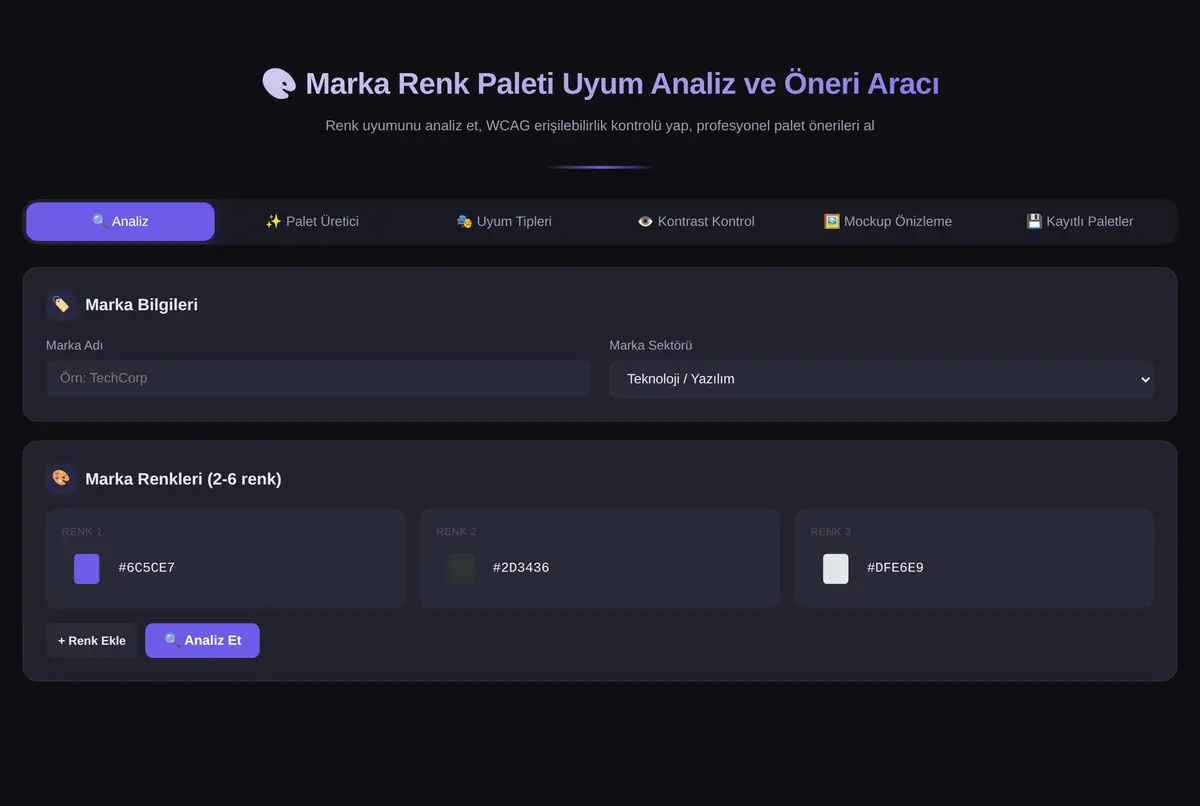Viewport: 1200px width, 806px height.
Task: Open the Renk 1 purple color swatch
Action: 87,568
